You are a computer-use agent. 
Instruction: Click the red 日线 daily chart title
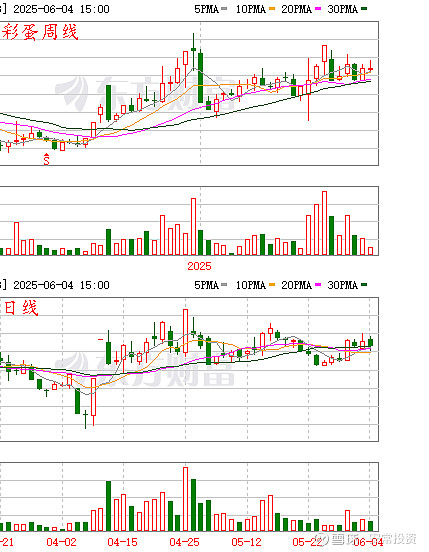(x=20, y=308)
